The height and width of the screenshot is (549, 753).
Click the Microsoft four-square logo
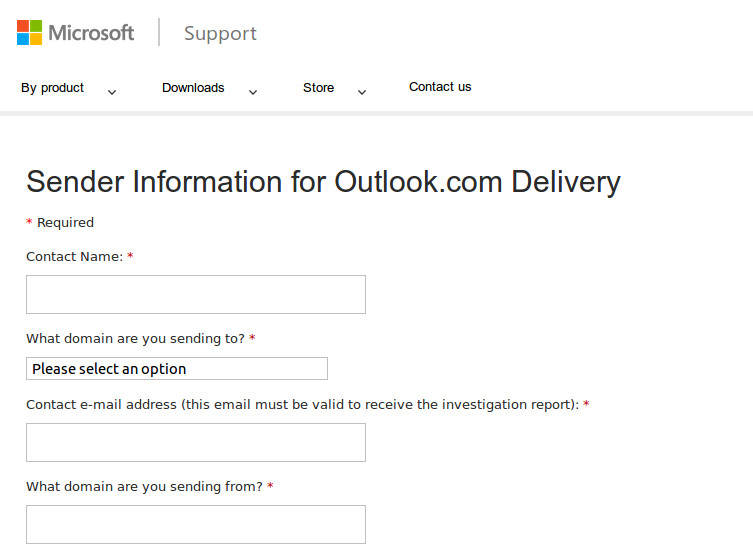point(29,33)
